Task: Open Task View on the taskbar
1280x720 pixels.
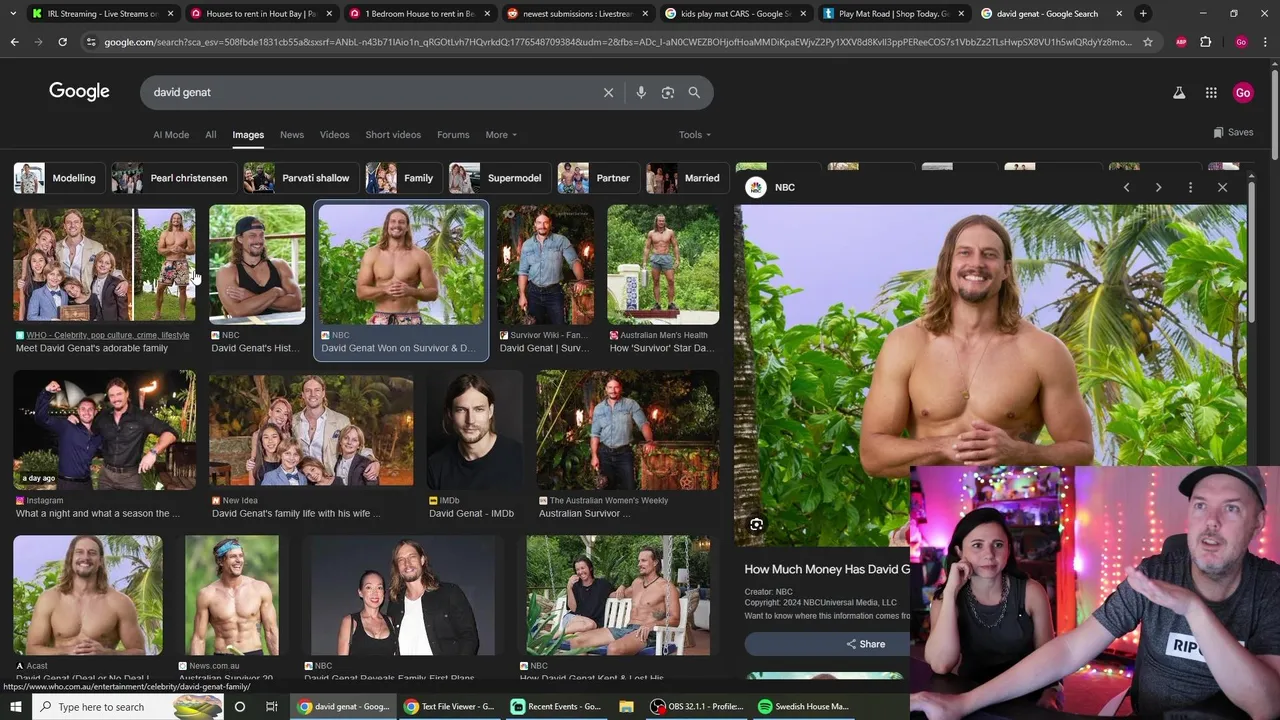Action: (271, 706)
